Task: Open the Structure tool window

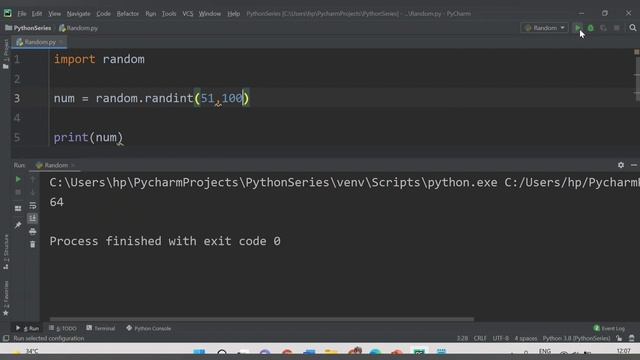Action: [6, 251]
